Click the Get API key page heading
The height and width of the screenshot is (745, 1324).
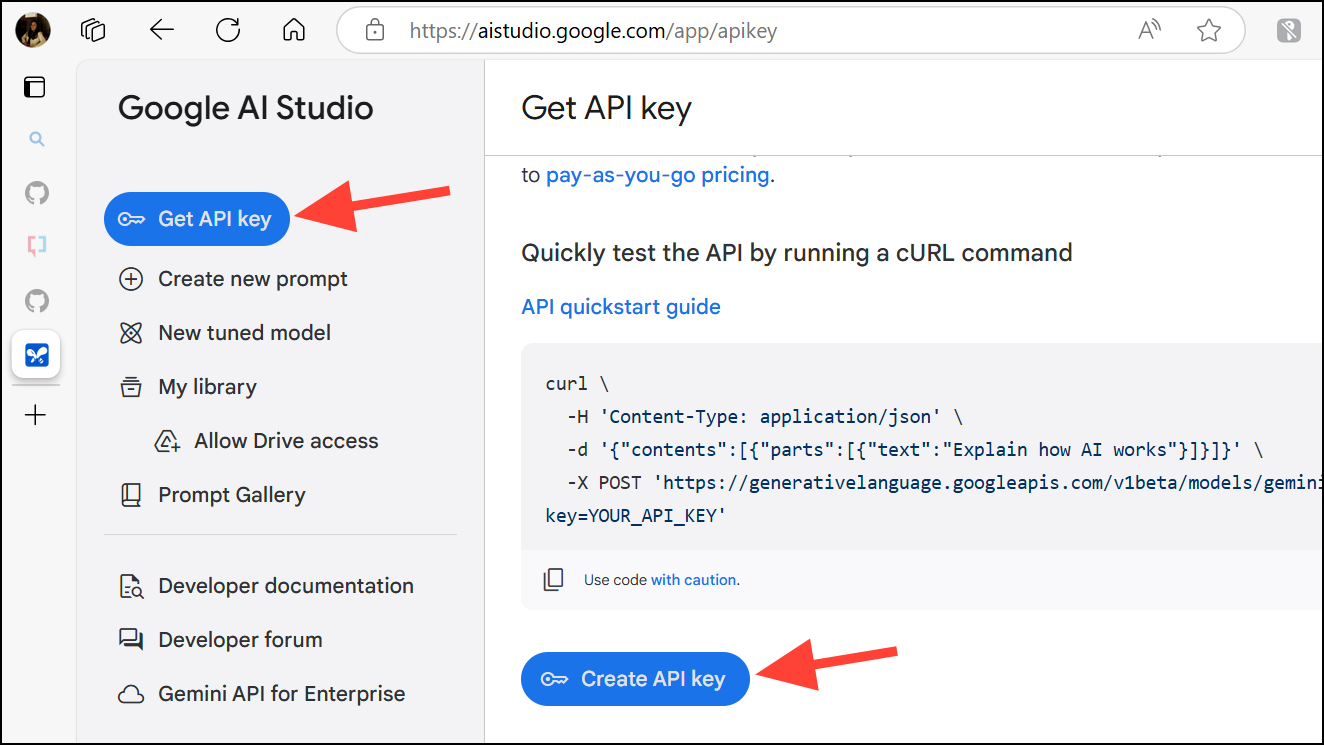[607, 108]
